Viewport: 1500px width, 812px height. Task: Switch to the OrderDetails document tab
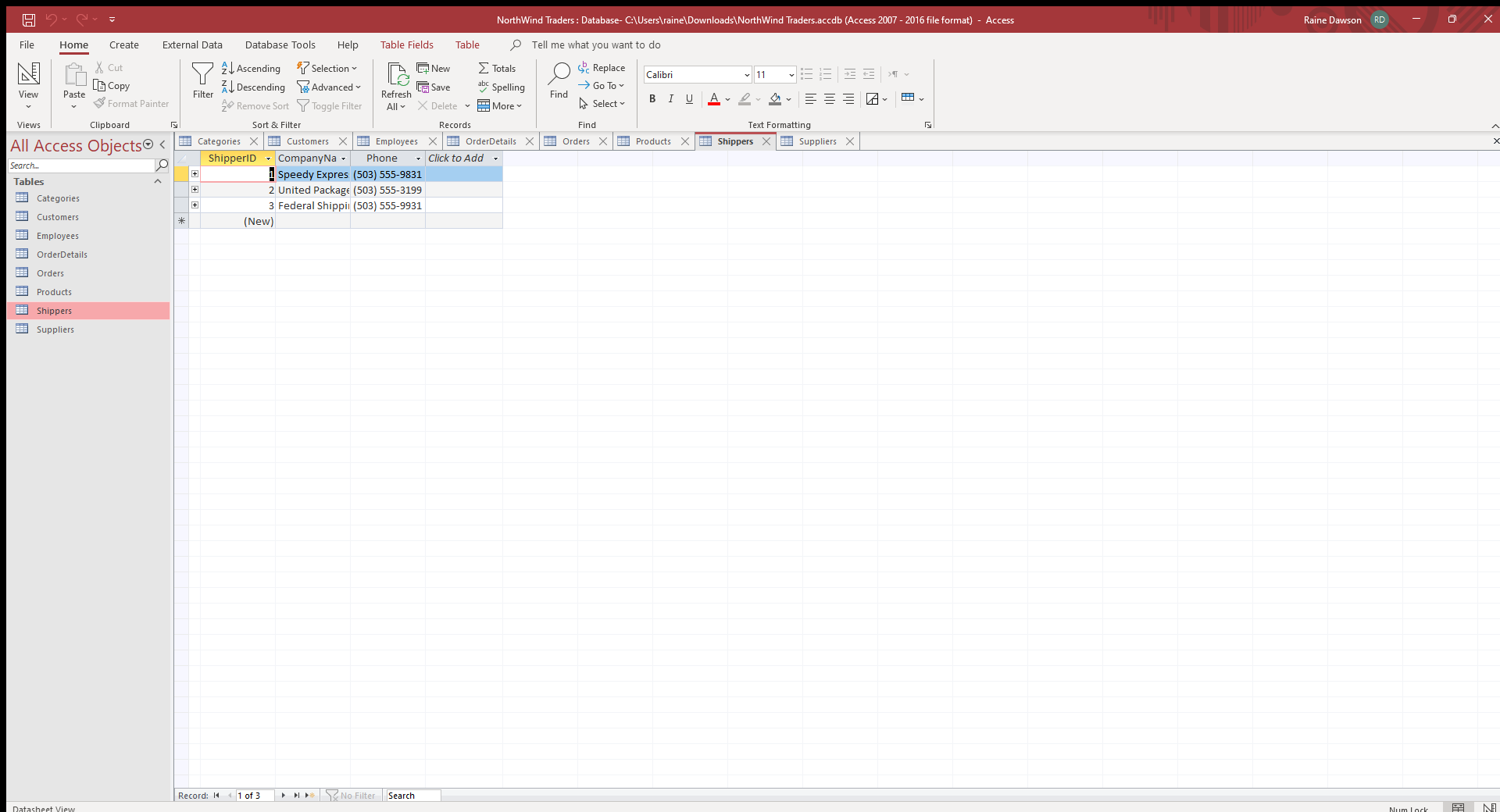pos(491,141)
